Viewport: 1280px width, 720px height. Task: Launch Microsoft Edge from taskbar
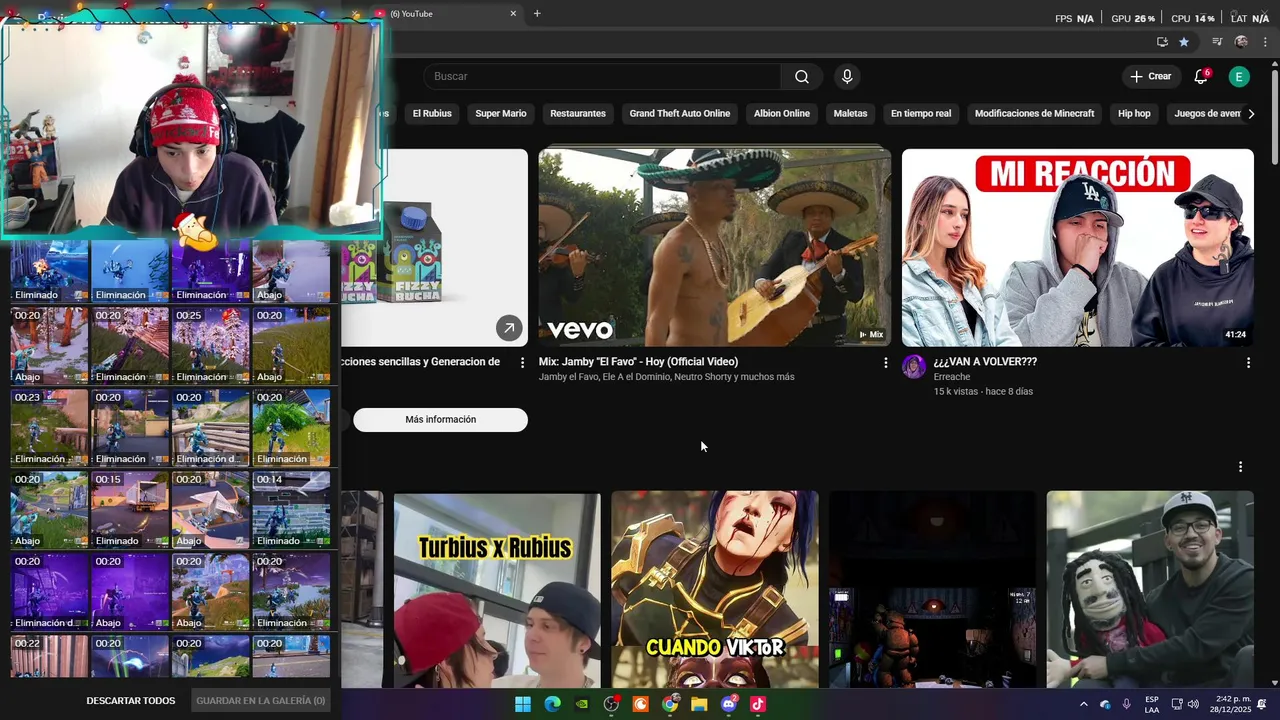click(552, 704)
